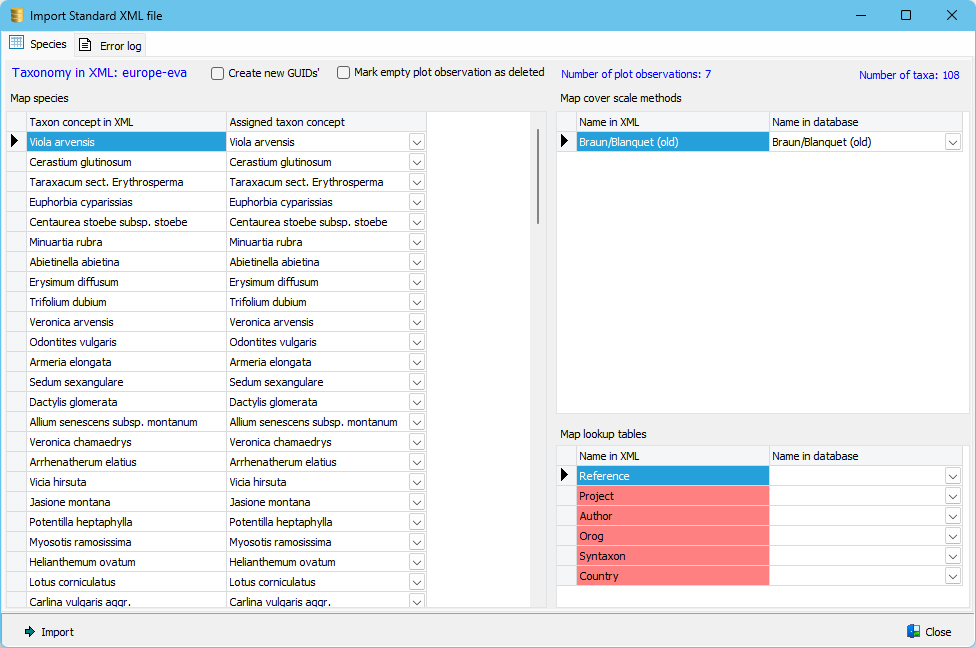Click Number of plot observations: 7 text
Viewport: 976px width, 648px height.
(636, 74)
